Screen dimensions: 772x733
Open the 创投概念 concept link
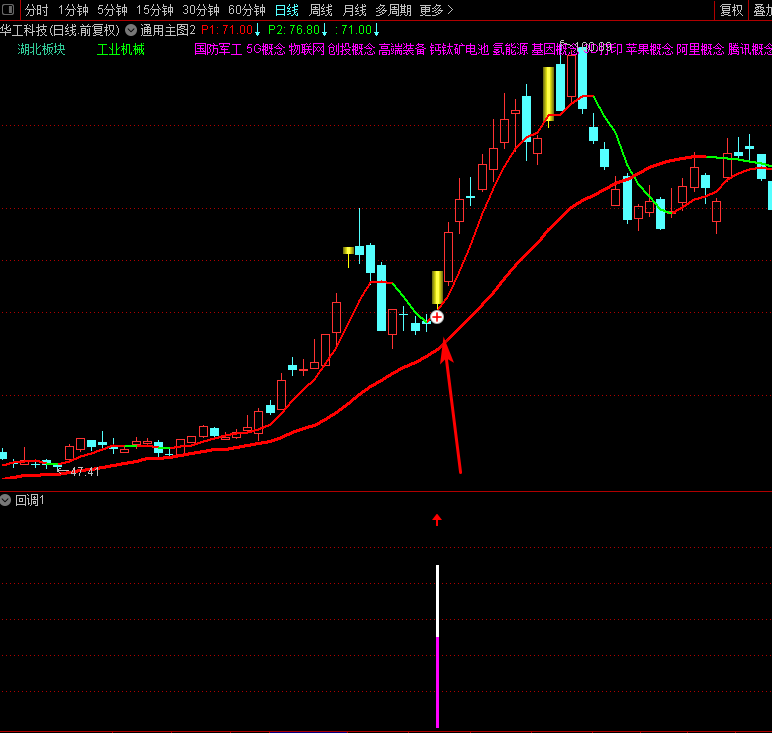[x=352, y=49]
